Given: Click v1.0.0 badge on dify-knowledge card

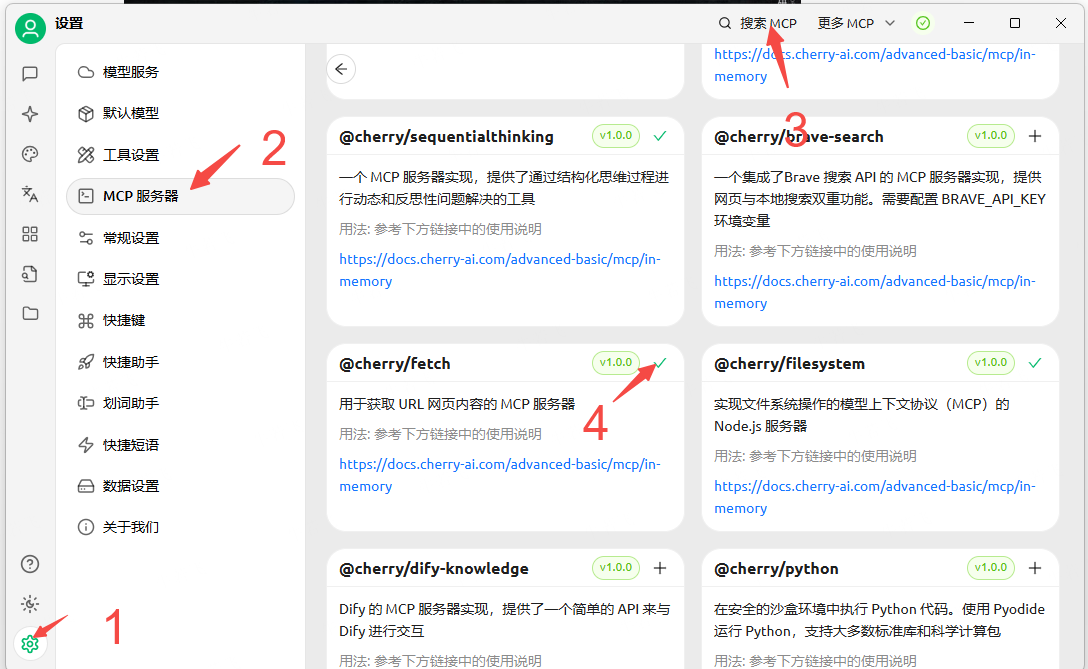Looking at the screenshot, I should point(616,568).
